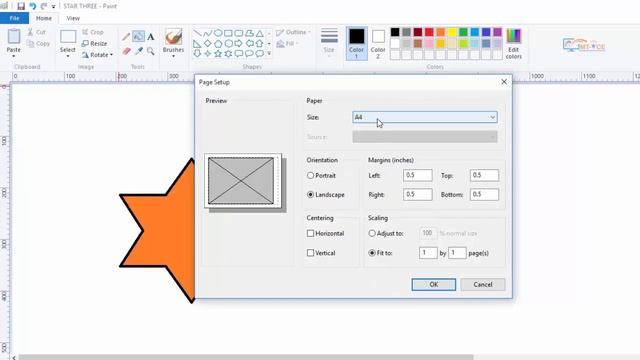Click the horizontal canvas scrollbar
The image size is (640, 360).
(x=246, y=357)
